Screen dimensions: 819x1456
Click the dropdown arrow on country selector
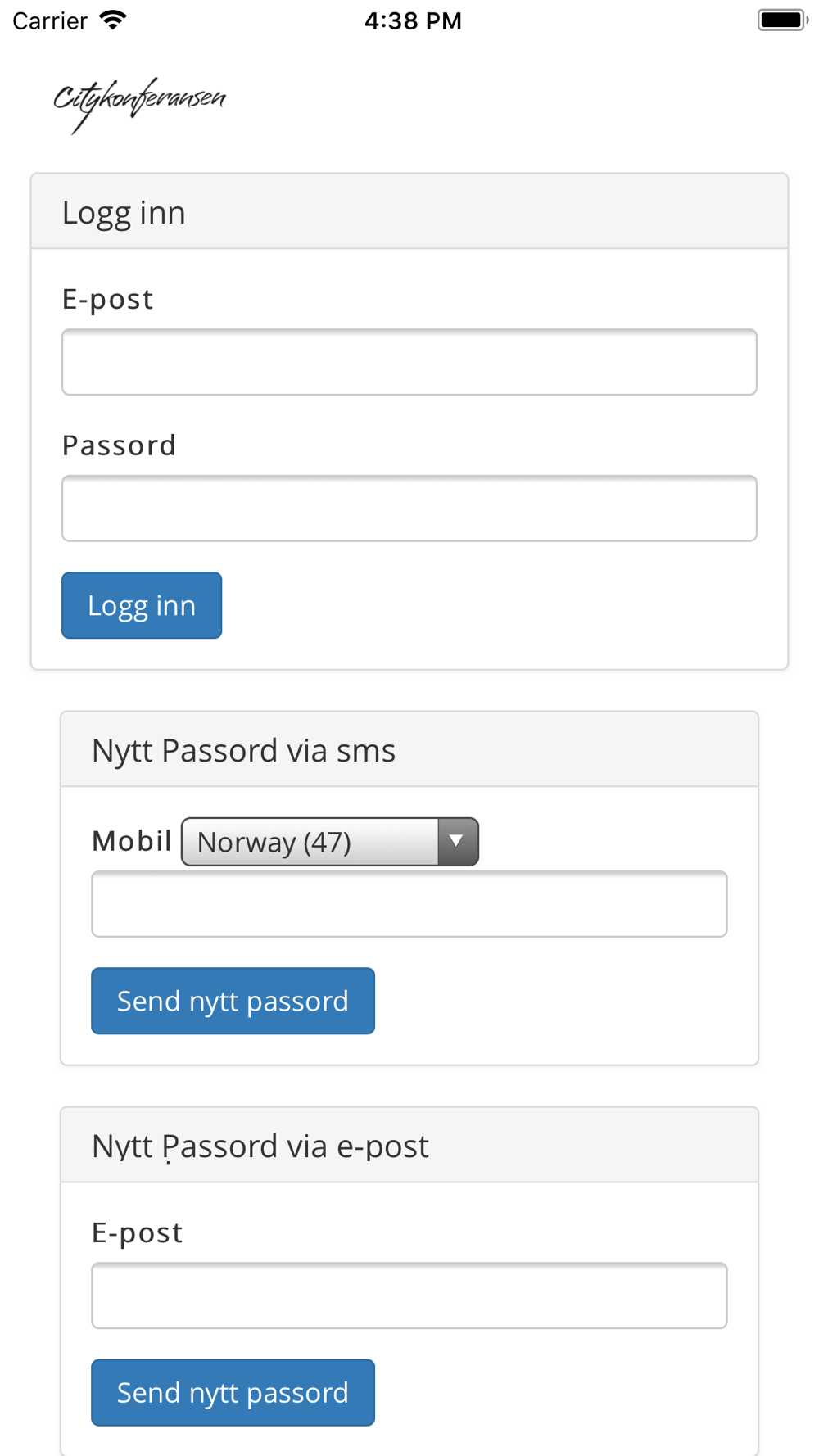pyautogui.click(x=457, y=841)
